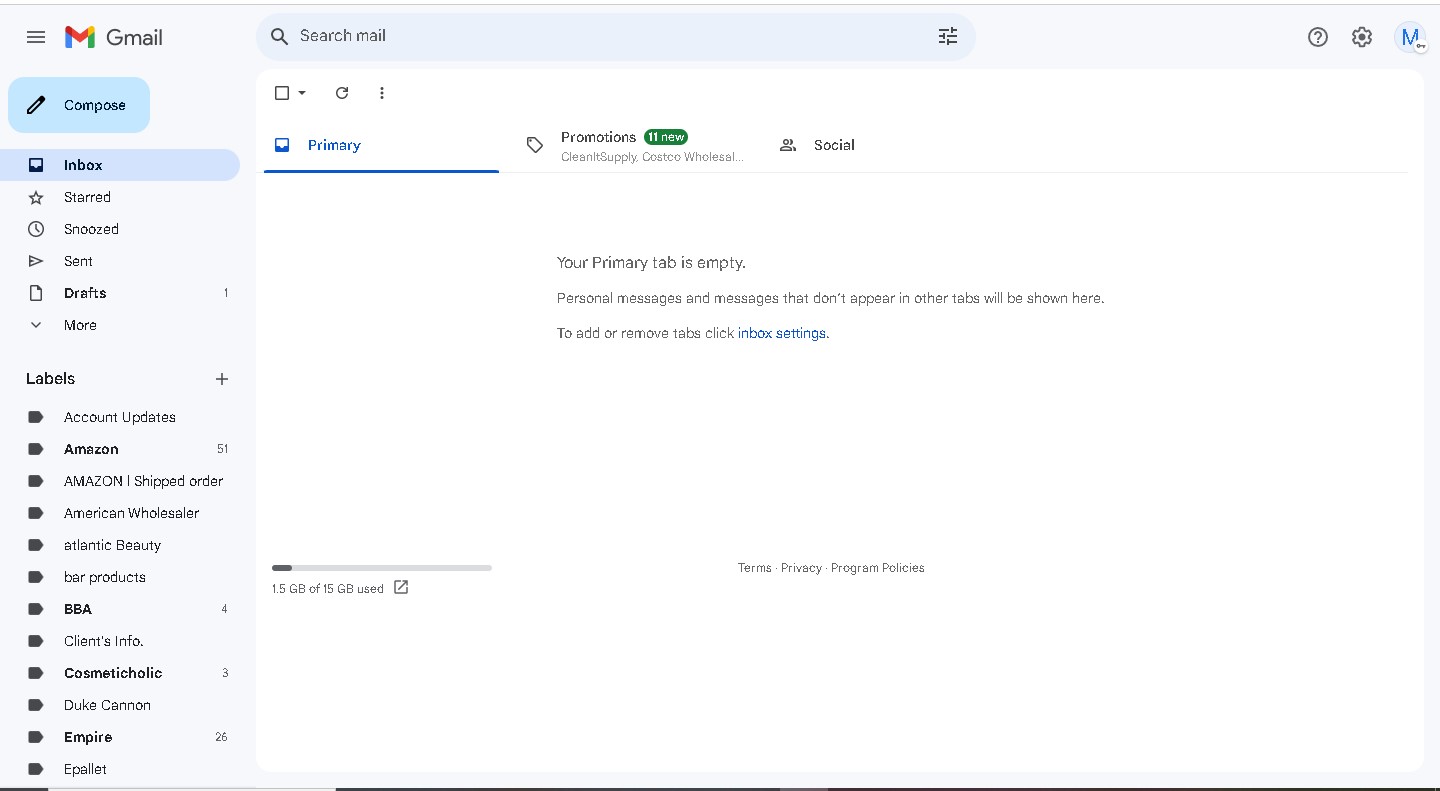Open the atlantic Beauty label
1440x791 pixels.
point(120,545)
